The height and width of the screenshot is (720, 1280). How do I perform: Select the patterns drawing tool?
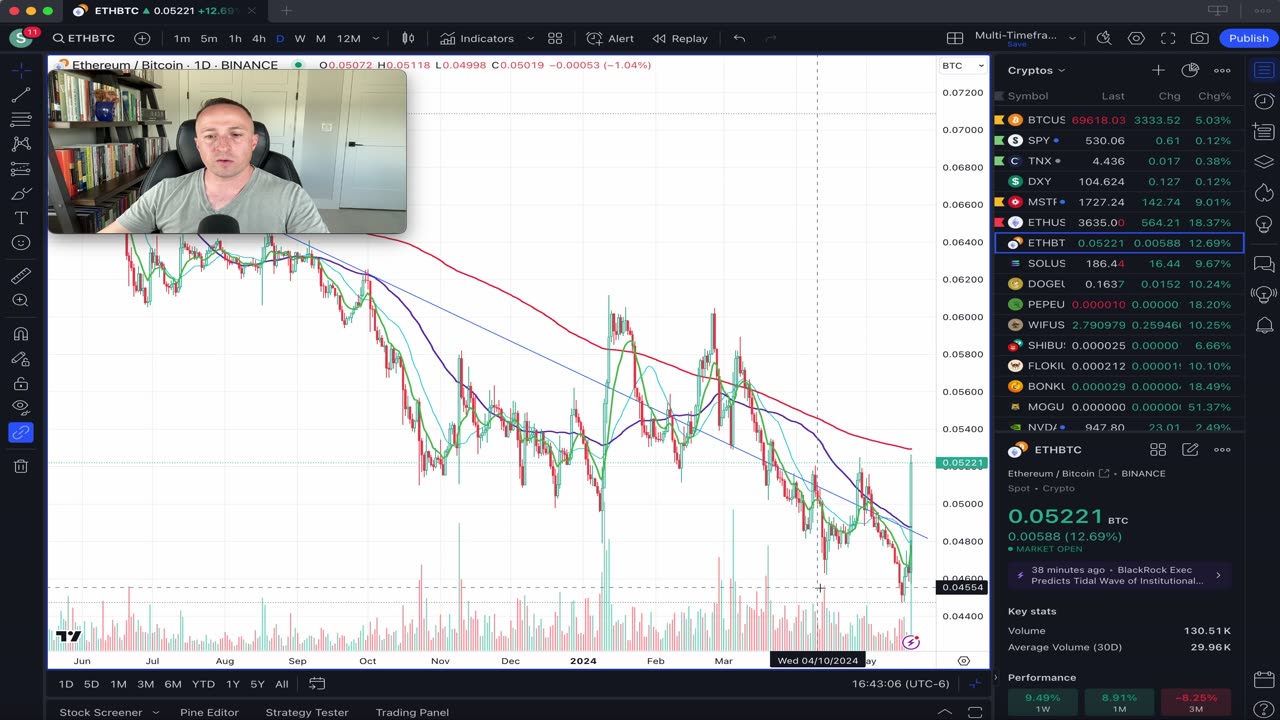pyautogui.click(x=20, y=145)
